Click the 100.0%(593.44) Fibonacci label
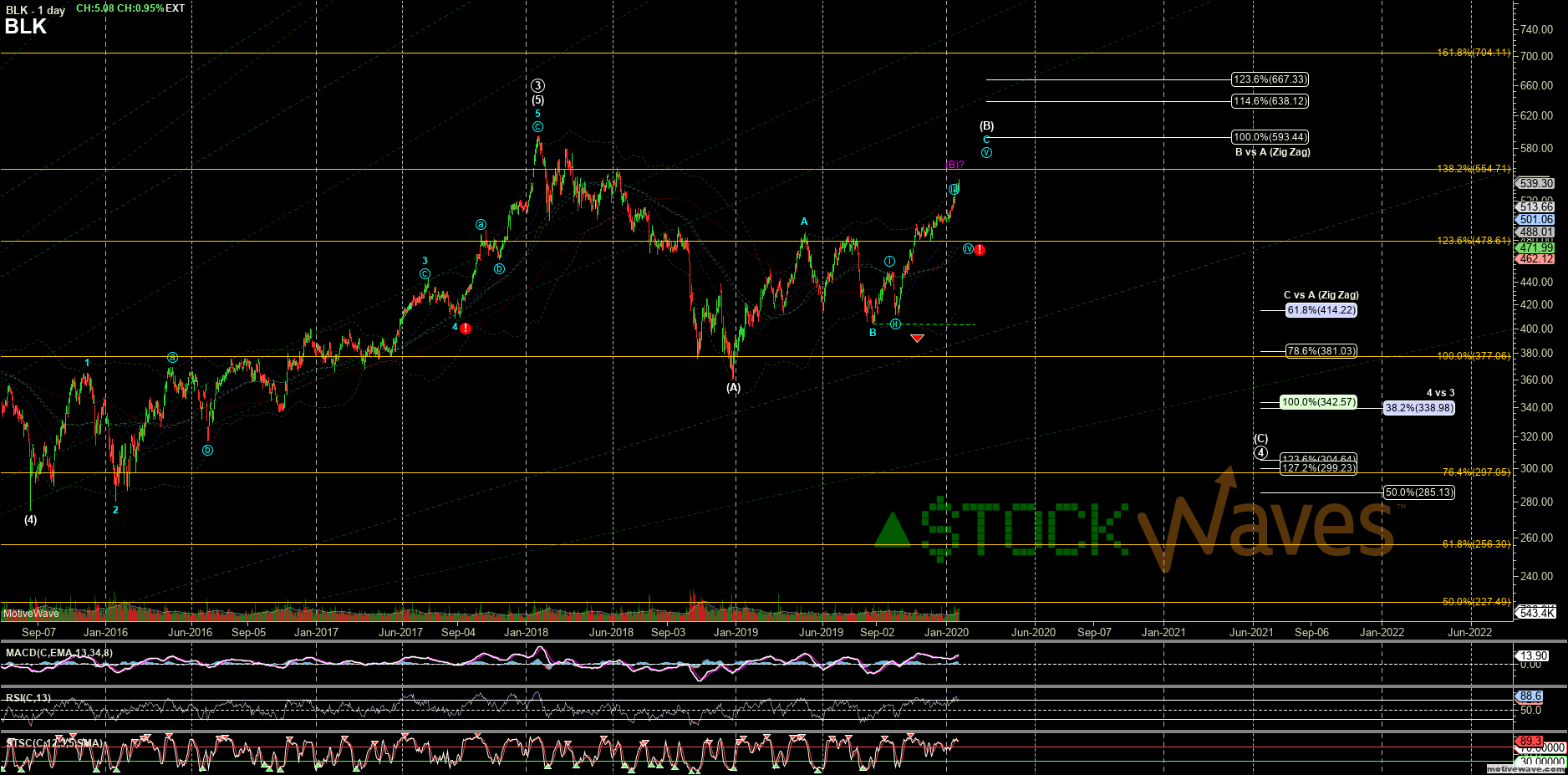This screenshot has height=775, width=1568. click(x=1270, y=137)
